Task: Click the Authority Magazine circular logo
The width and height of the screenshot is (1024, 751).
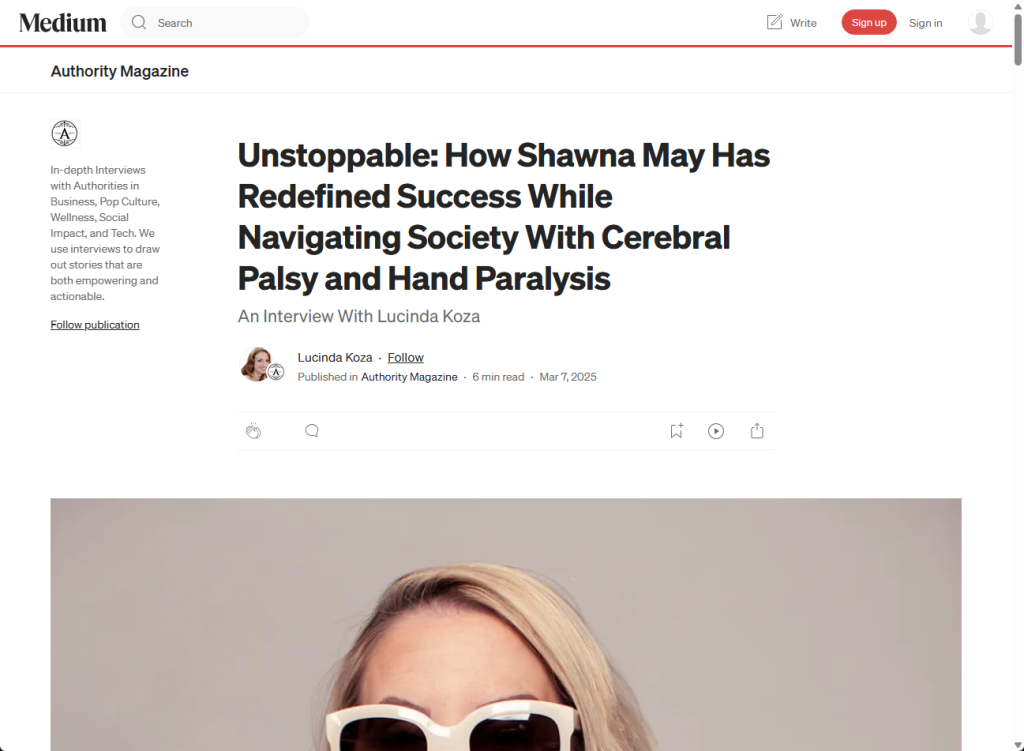Action: tap(65, 133)
